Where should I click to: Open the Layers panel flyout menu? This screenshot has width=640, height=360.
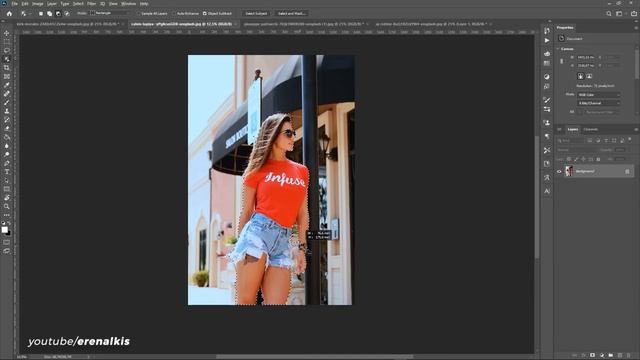(636, 129)
